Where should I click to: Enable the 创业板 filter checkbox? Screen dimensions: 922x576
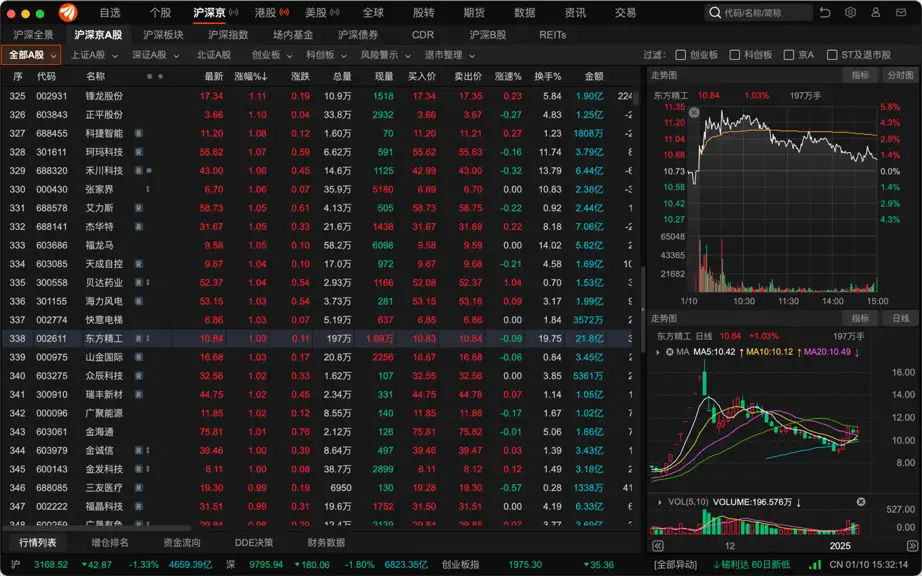680,55
